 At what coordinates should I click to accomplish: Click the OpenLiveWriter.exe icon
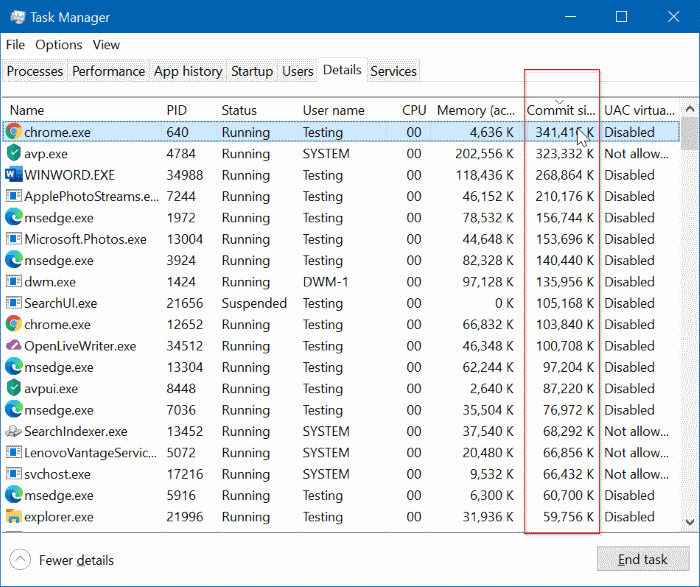pyautogui.click(x=14, y=346)
